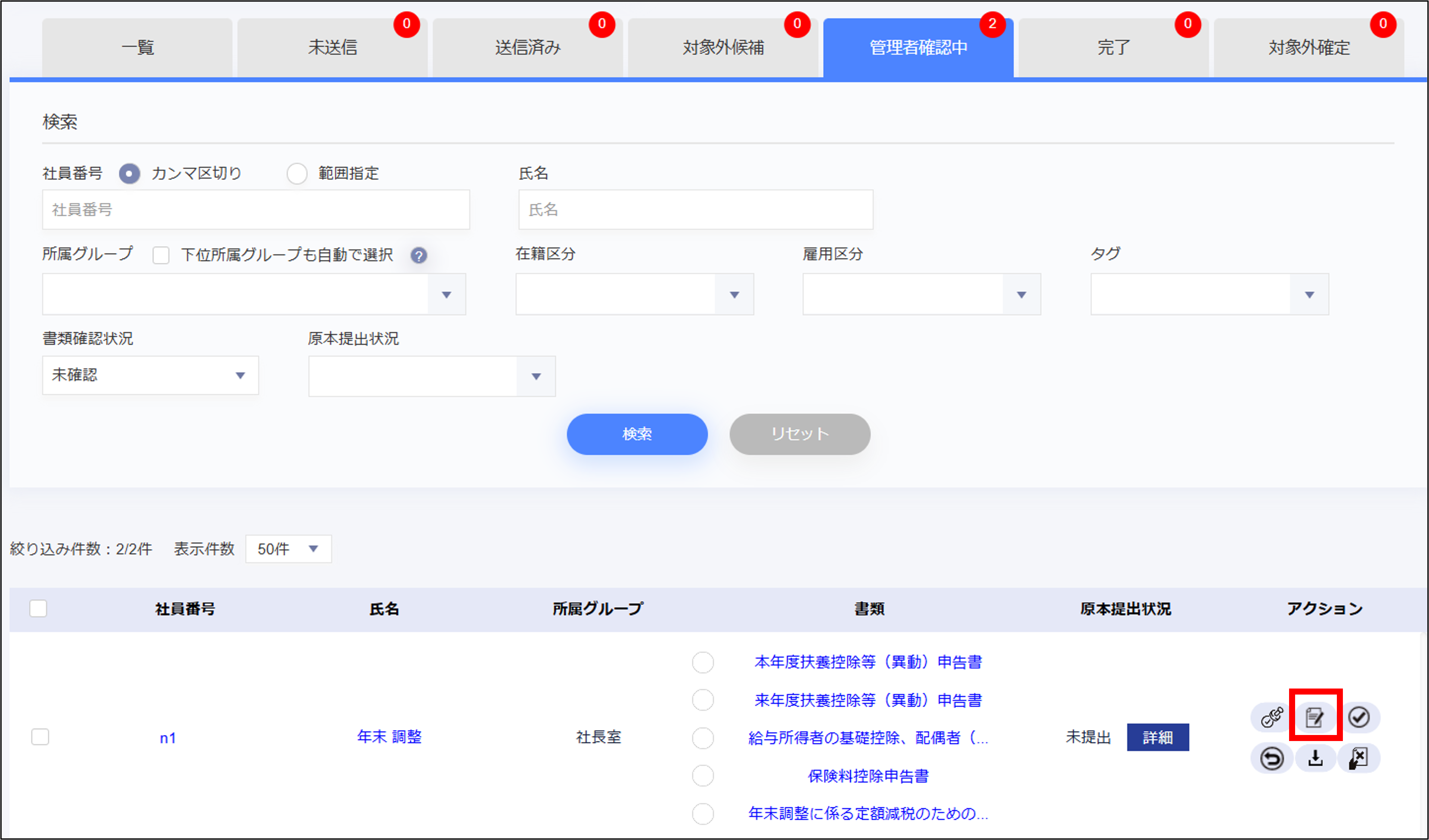
Task: Click the document with X exclude icon
Action: coord(1359,758)
